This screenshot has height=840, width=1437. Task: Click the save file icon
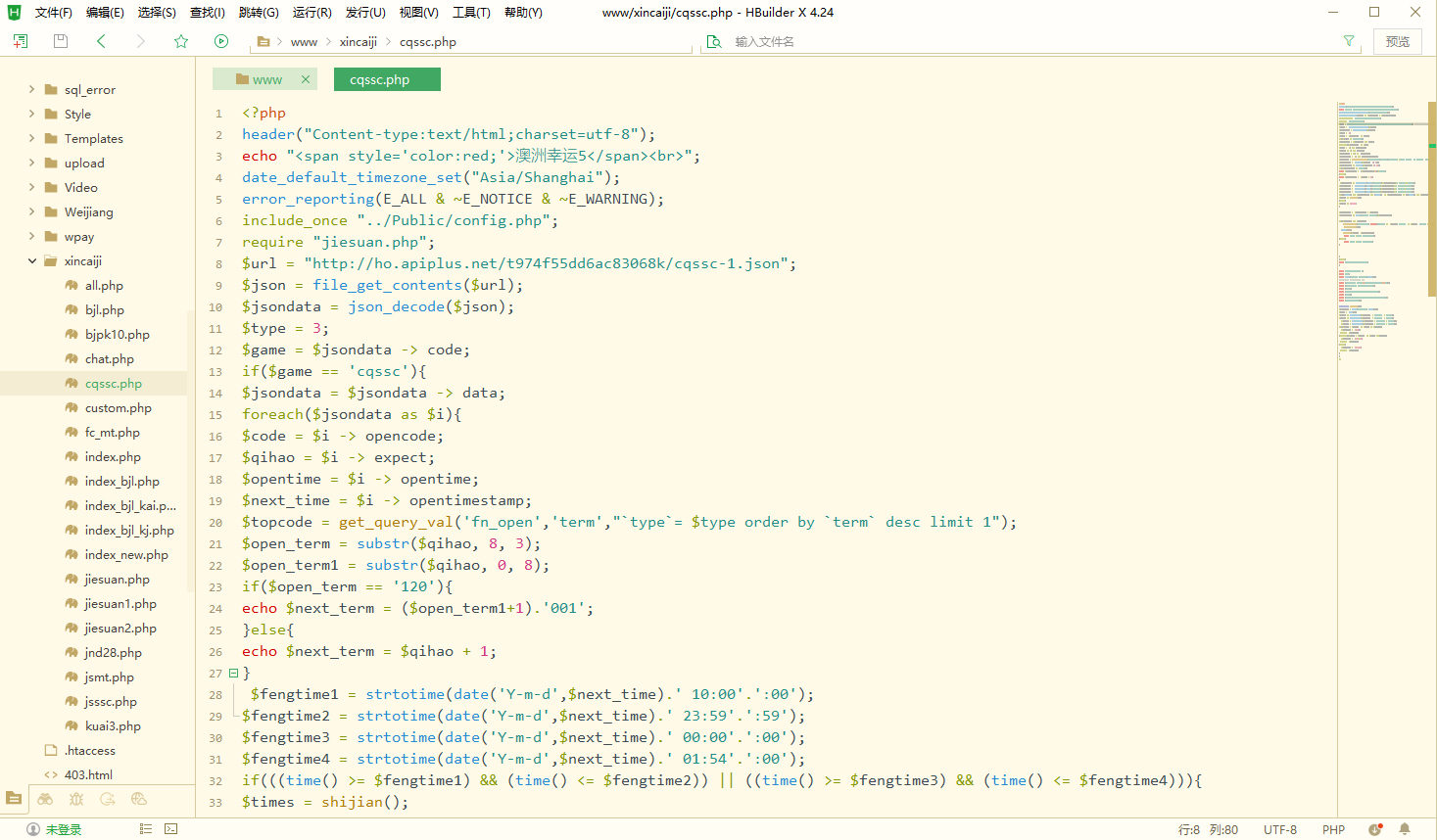(x=61, y=41)
